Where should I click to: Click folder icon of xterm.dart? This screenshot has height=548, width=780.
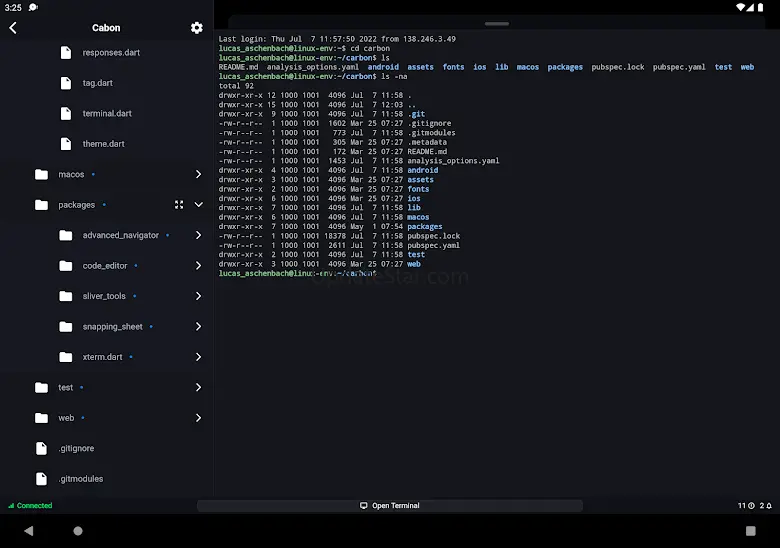point(66,357)
